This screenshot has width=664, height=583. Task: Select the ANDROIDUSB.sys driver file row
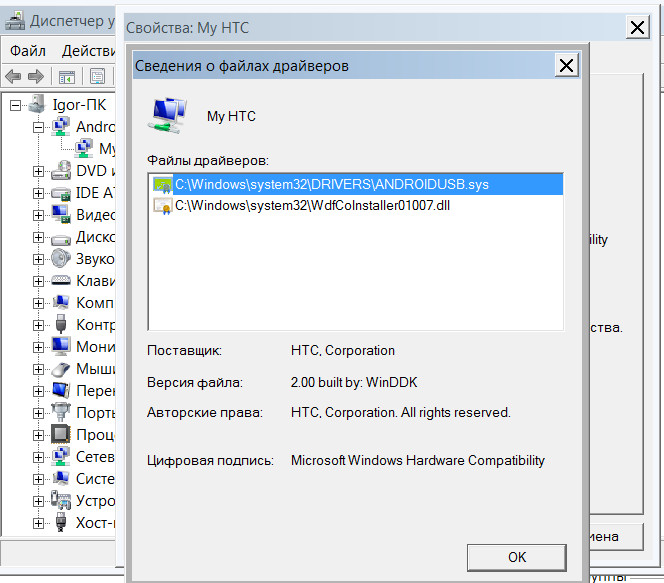coord(356,185)
